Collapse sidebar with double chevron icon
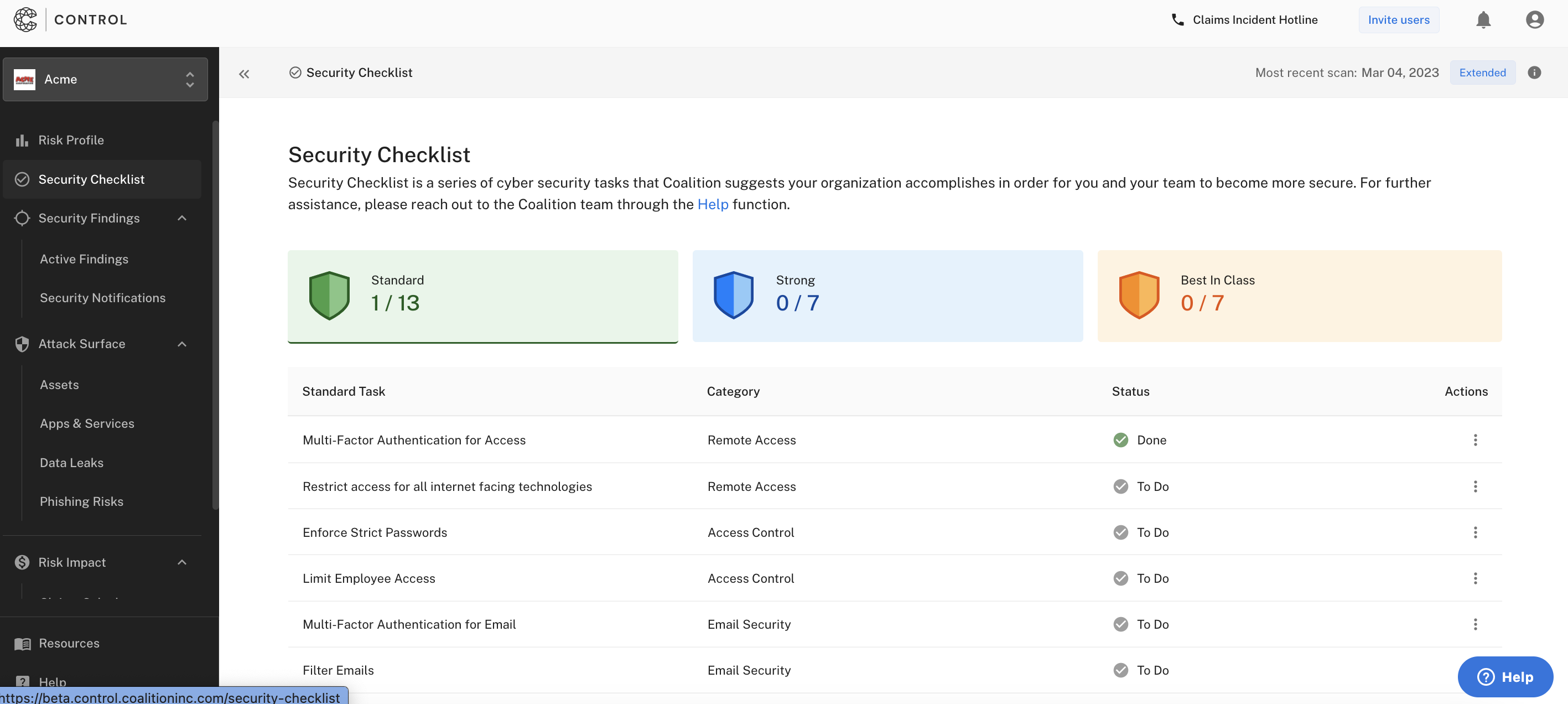1568x704 pixels. click(244, 74)
